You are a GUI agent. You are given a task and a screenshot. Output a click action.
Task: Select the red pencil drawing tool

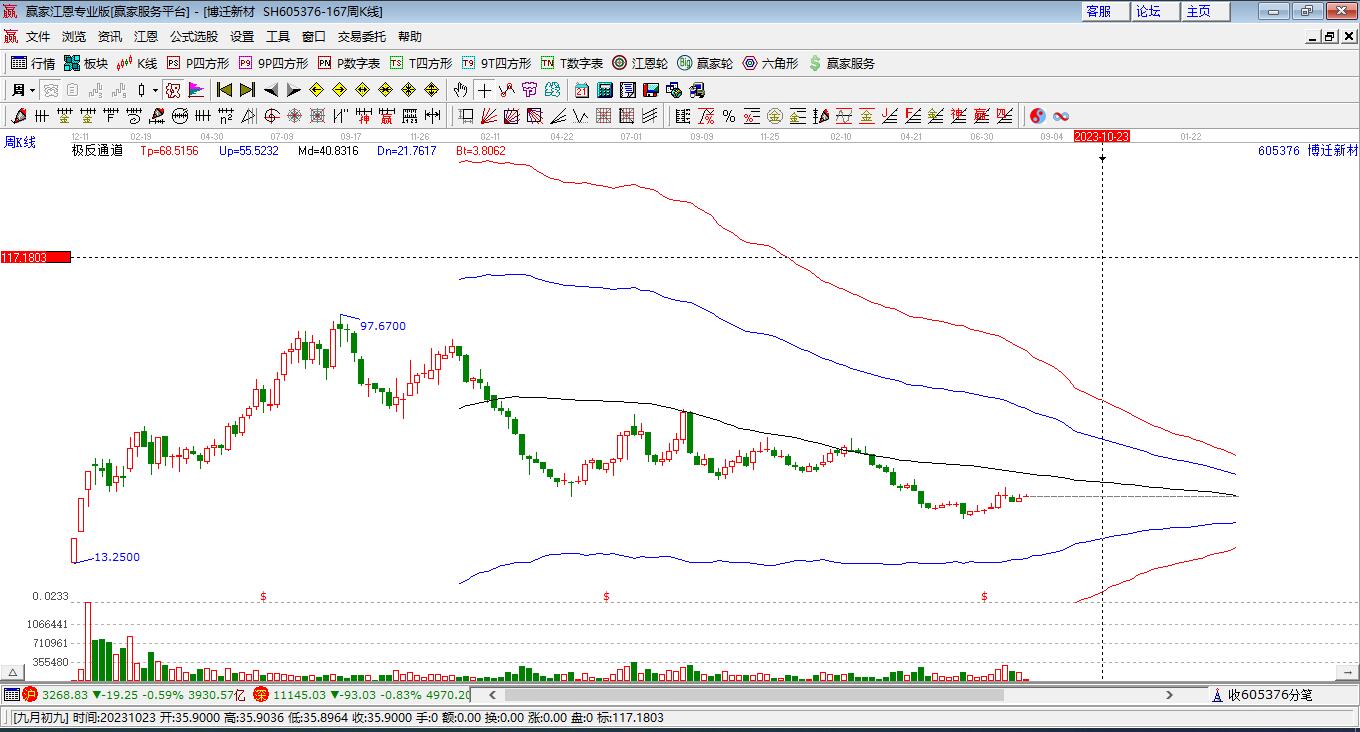tap(18, 116)
